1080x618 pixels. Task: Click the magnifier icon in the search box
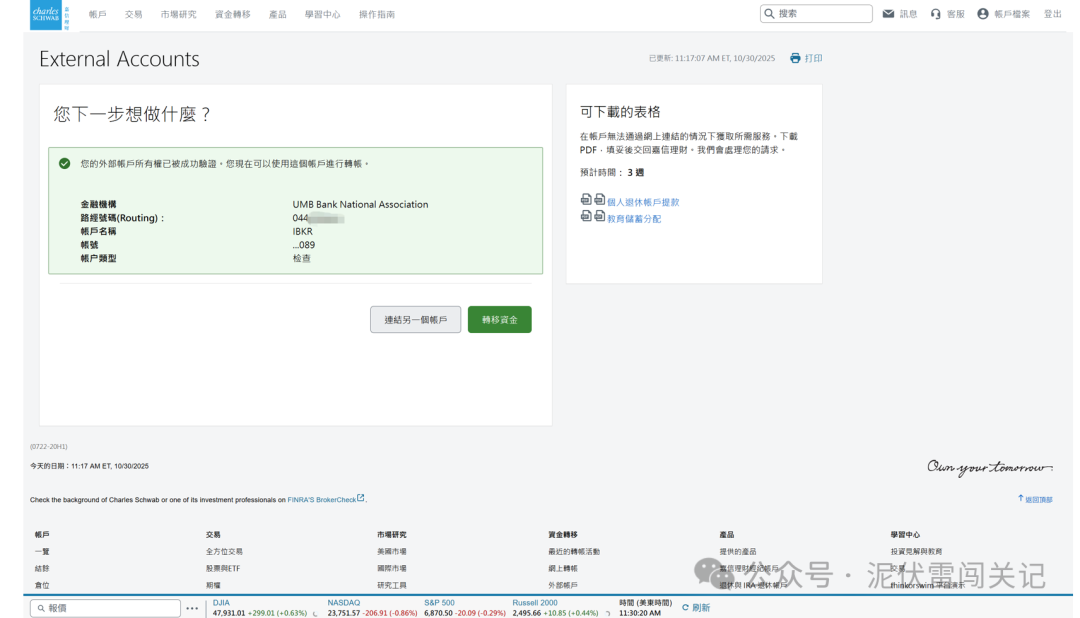770,13
